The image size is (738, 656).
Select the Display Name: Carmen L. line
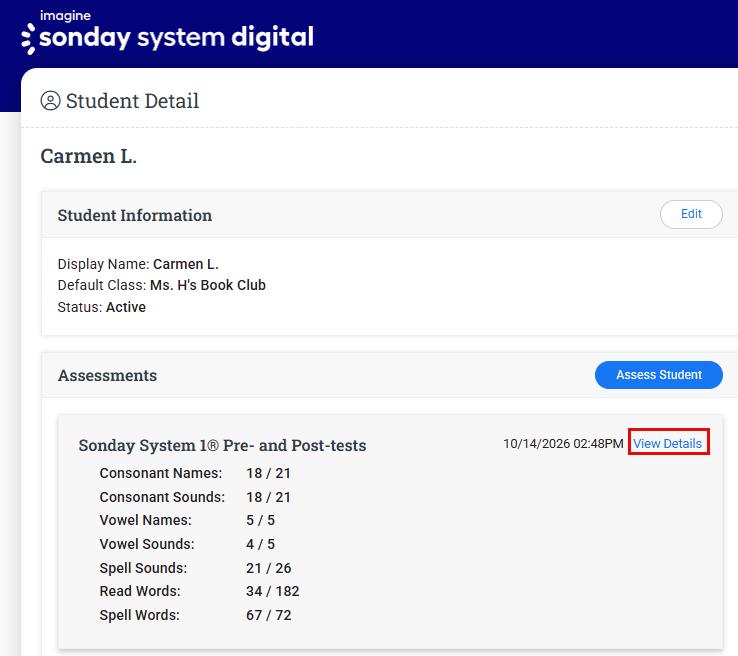click(x=138, y=264)
